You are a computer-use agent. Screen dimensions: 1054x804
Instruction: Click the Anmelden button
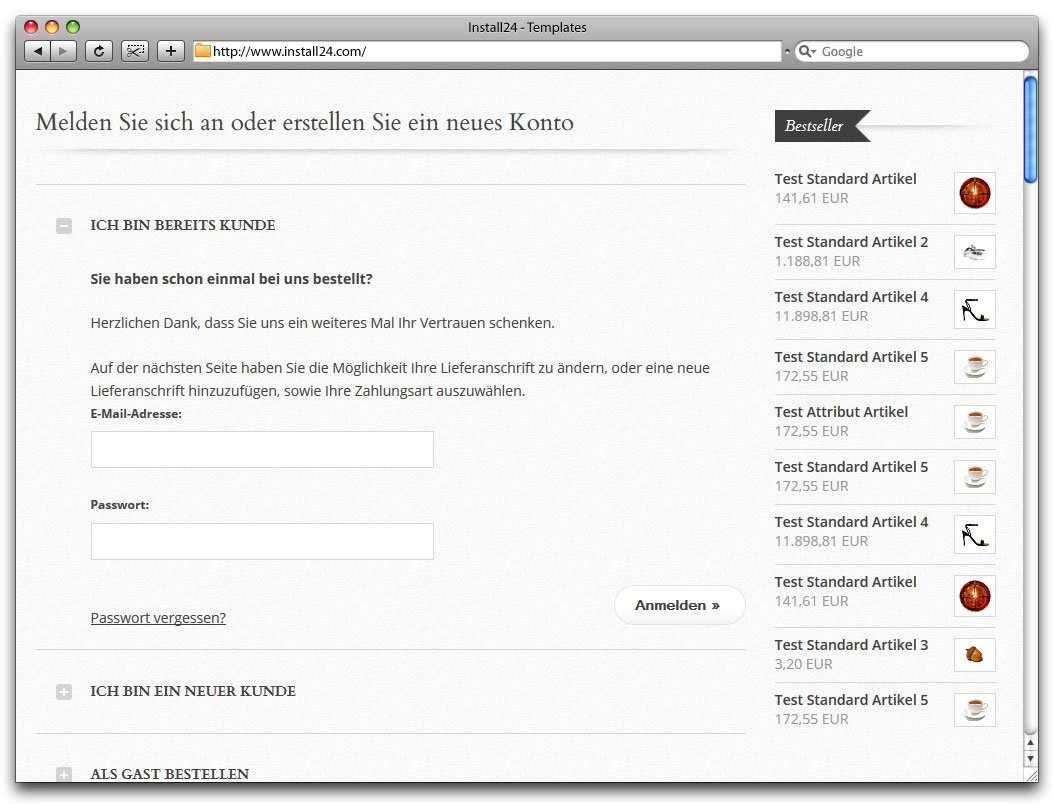(680, 605)
